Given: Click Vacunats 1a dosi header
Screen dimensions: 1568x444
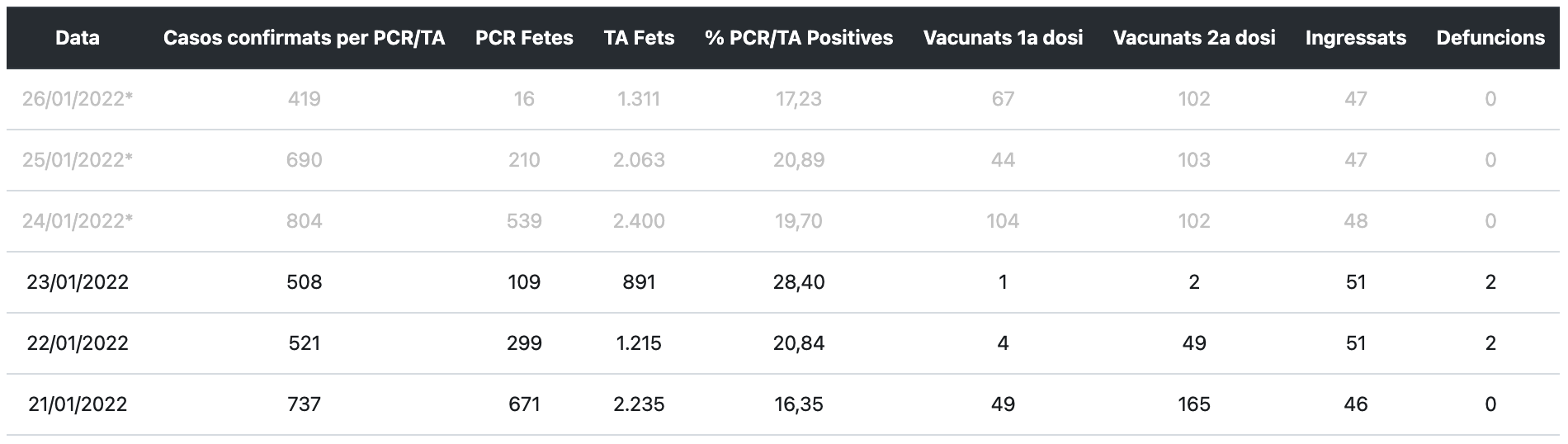Looking at the screenshot, I should coord(1003,38).
